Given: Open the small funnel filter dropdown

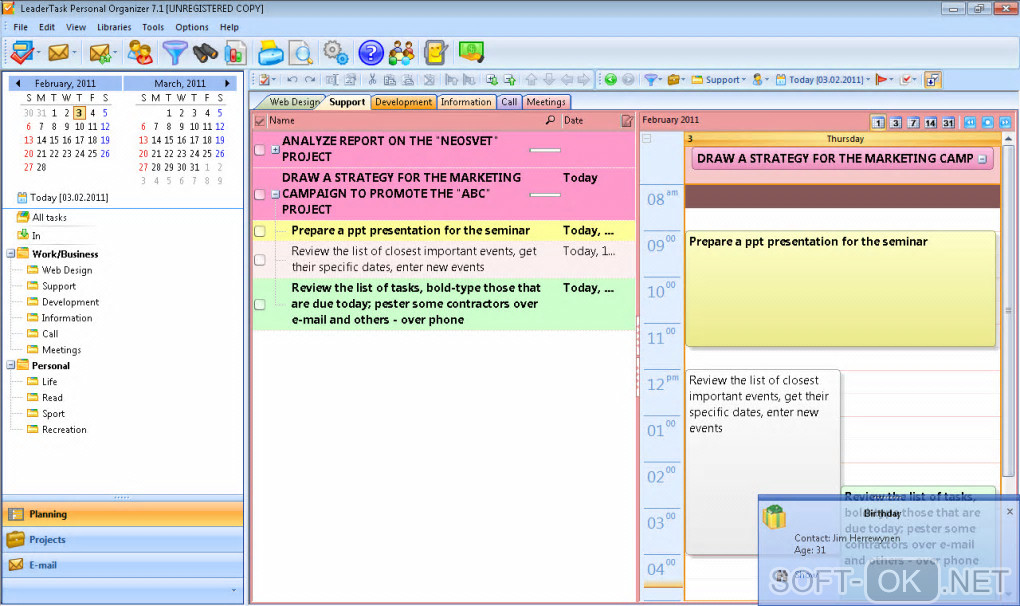Looking at the screenshot, I should point(652,79).
